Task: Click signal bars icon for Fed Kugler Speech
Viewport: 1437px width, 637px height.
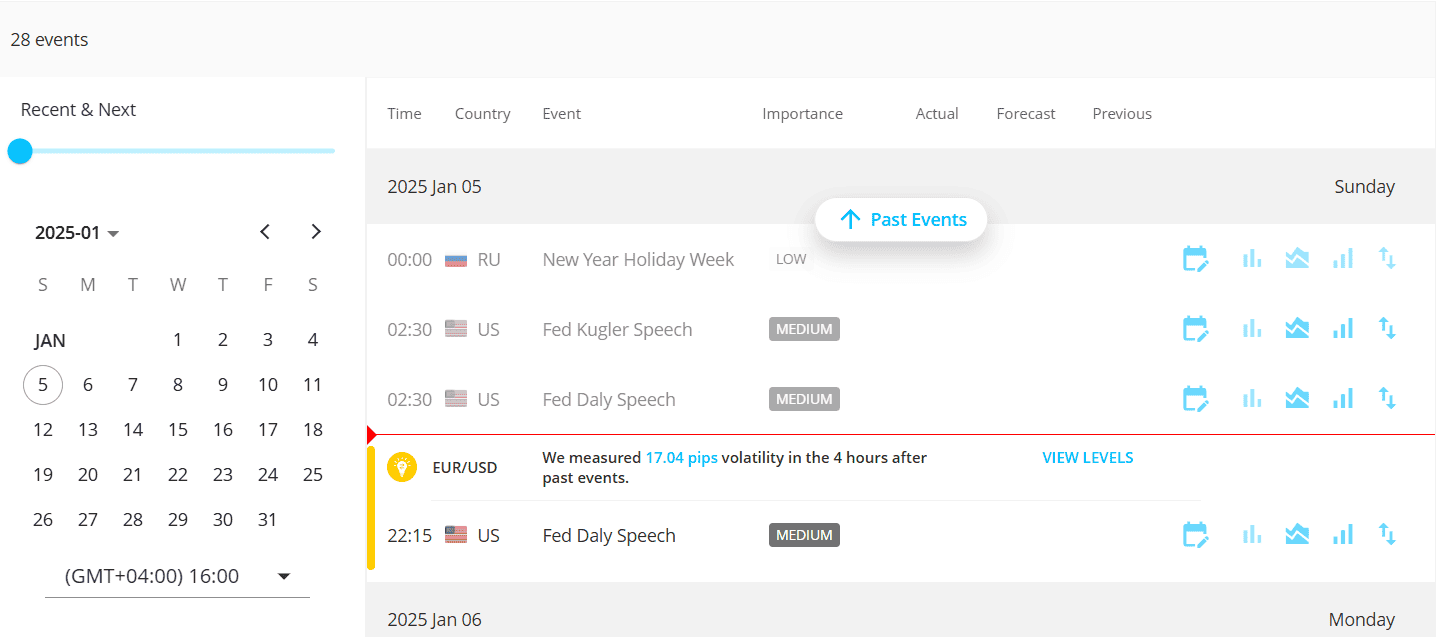Action: click(1342, 329)
